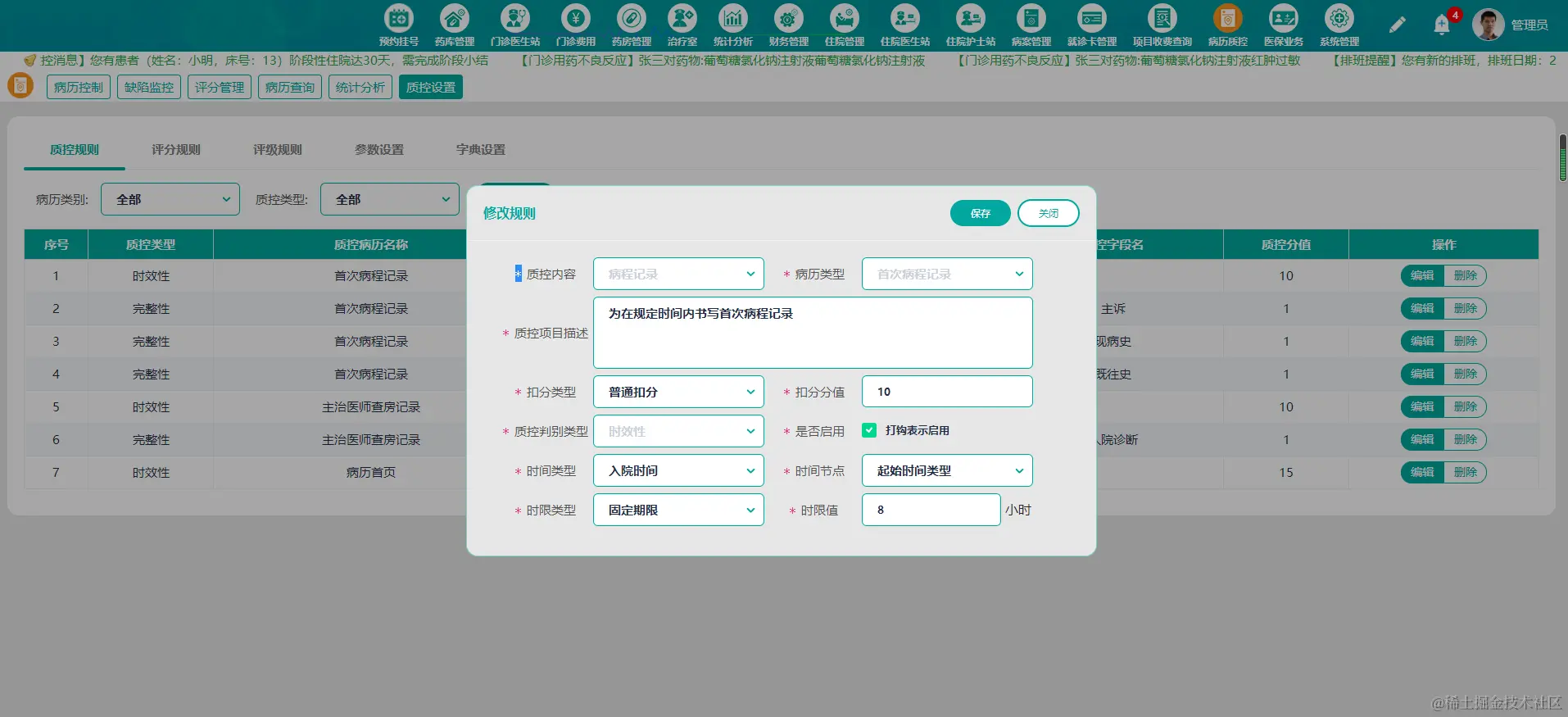The height and width of the screenshot is (717, 1568).
Task: Click 删除 for table row 4
Action: pyautogui.click(x=1466, y=374)
